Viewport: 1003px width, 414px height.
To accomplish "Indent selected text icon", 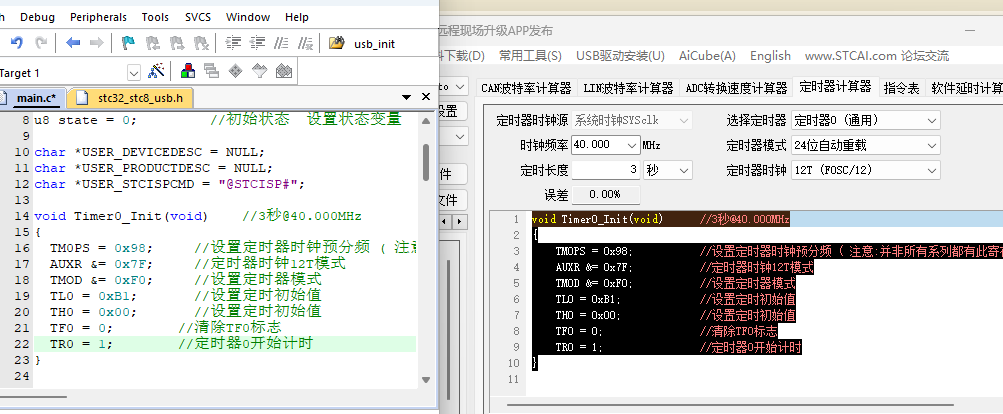I will pyautogui.click(x=233, y=43).
